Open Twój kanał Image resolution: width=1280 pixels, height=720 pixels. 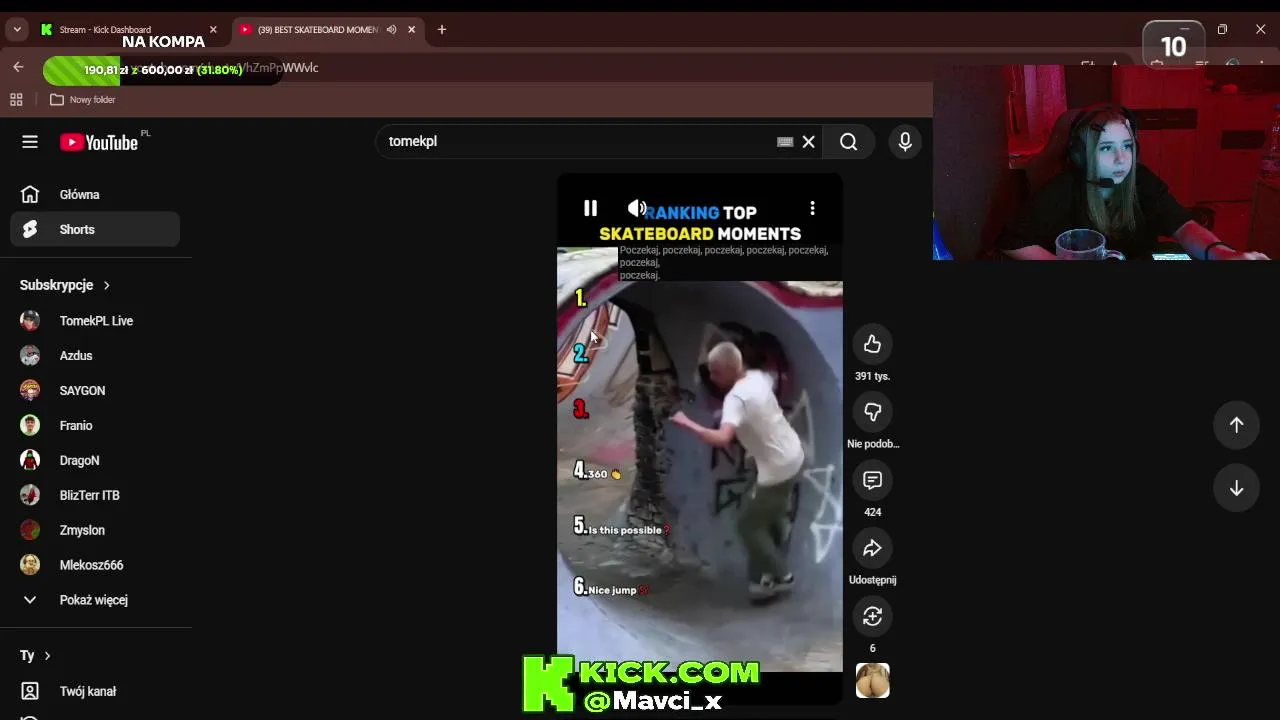tap(95, 691)
